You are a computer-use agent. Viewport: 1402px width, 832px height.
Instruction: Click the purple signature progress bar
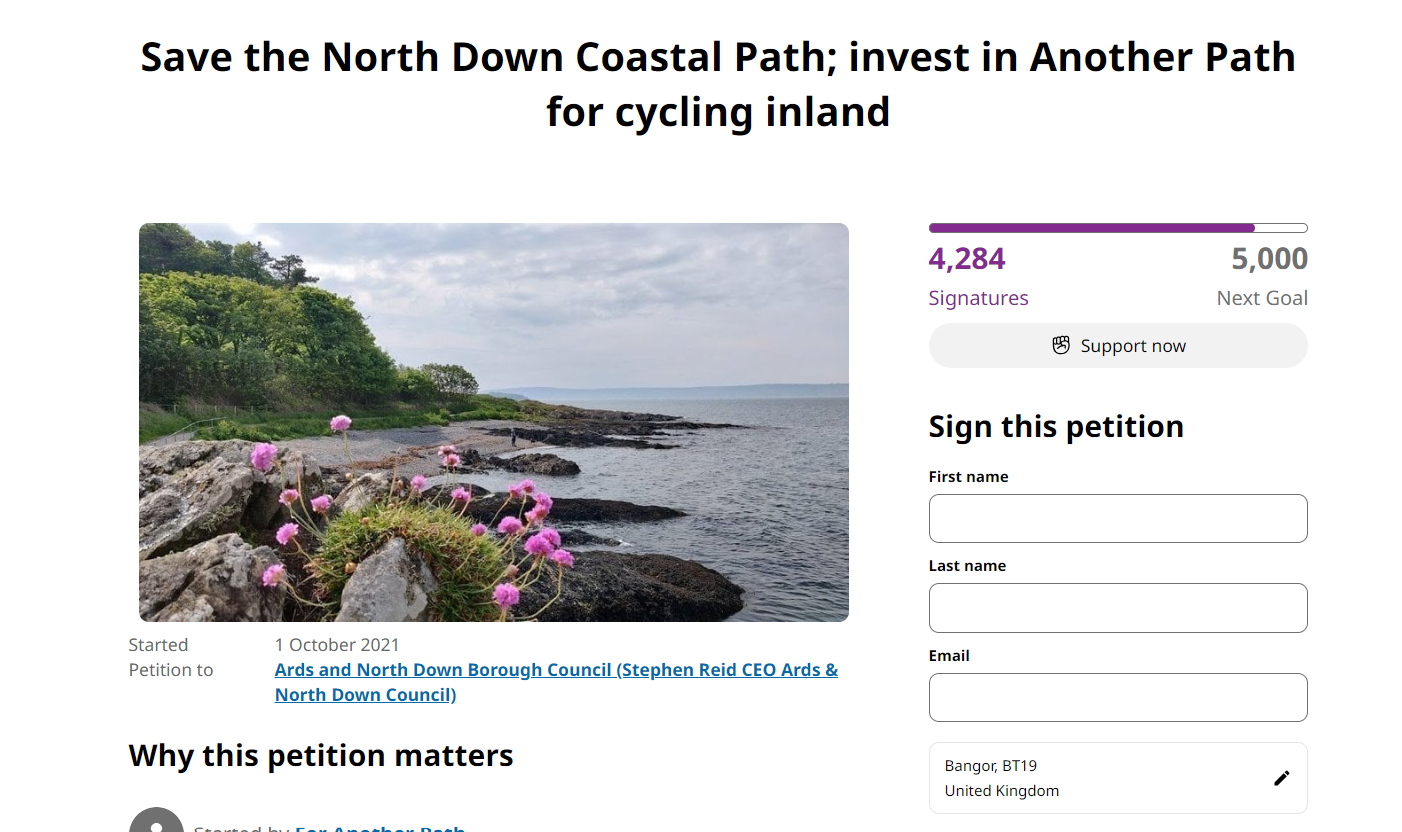[x=1118, y=228]
